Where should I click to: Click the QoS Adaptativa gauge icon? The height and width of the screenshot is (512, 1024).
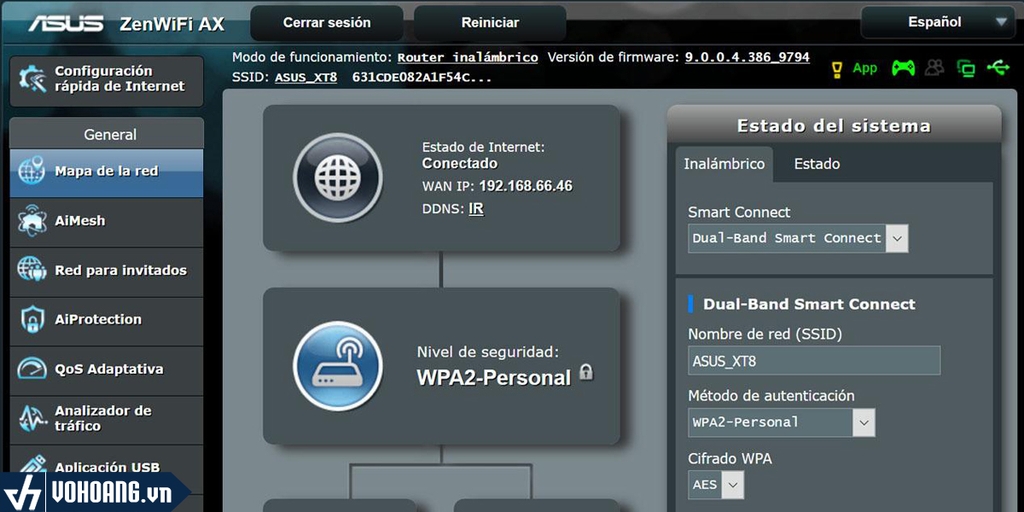[31, 369]
